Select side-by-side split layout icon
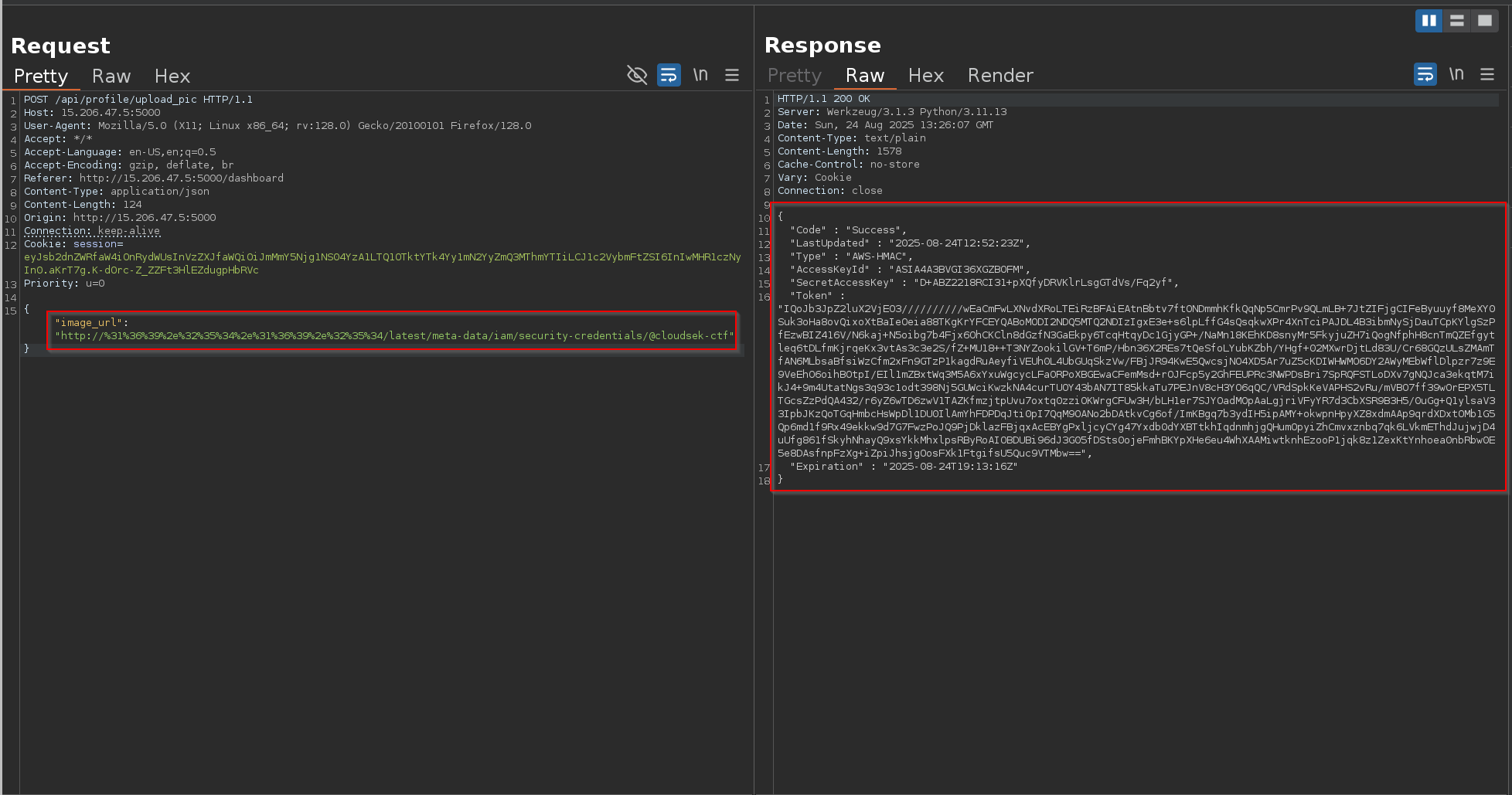The height and width of the screenshot is (795, 1512). click(x=1429, y=21)
